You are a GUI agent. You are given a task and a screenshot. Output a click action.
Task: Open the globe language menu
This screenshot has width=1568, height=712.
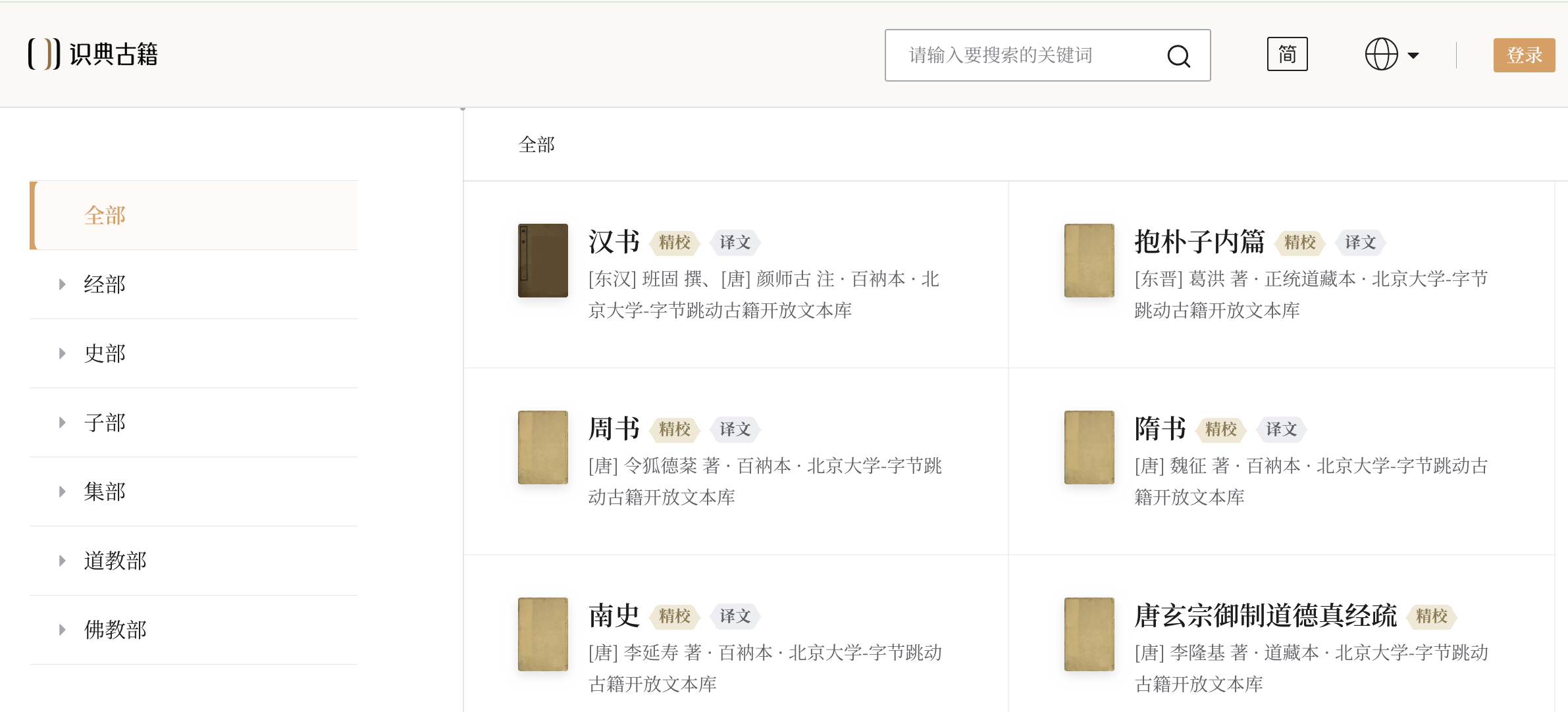1390,55
